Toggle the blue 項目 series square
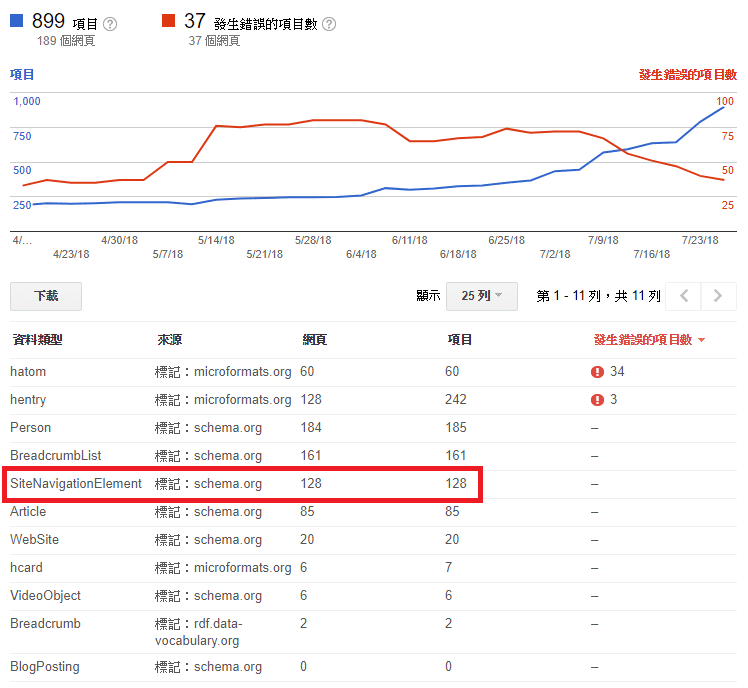 tap(17, 21)
